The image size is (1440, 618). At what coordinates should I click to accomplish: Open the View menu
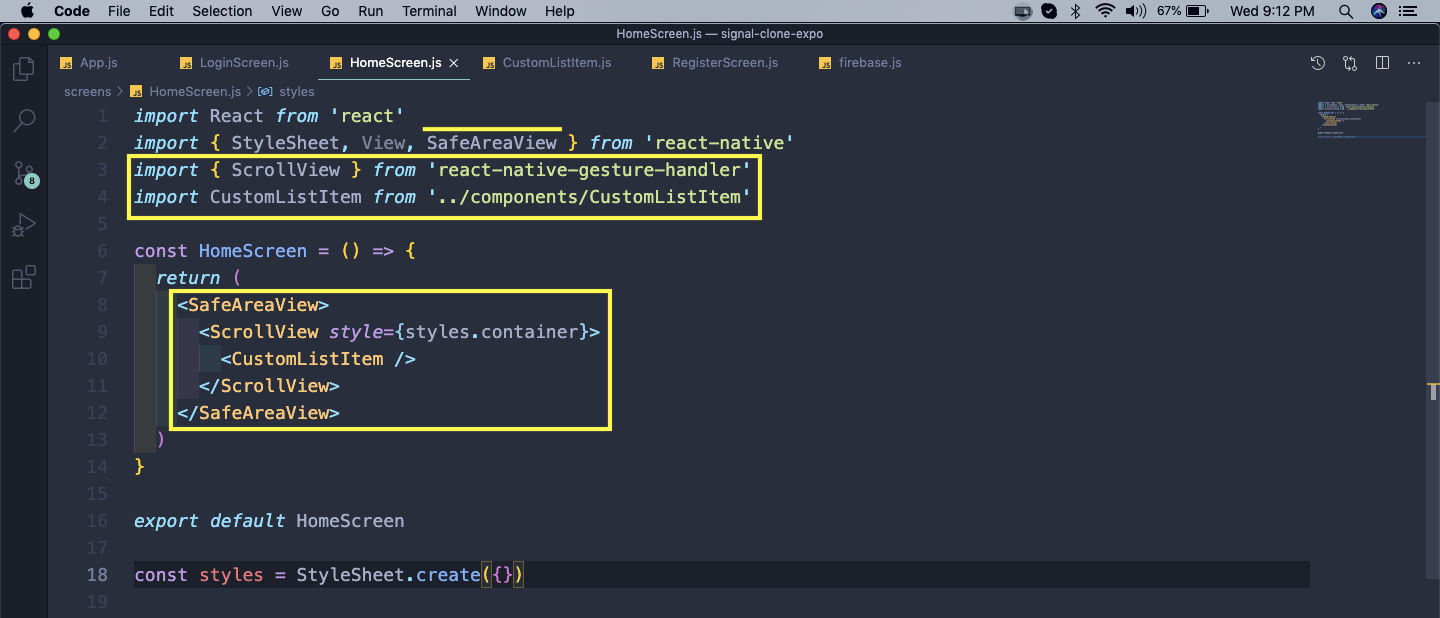click(x=287, y=11)
